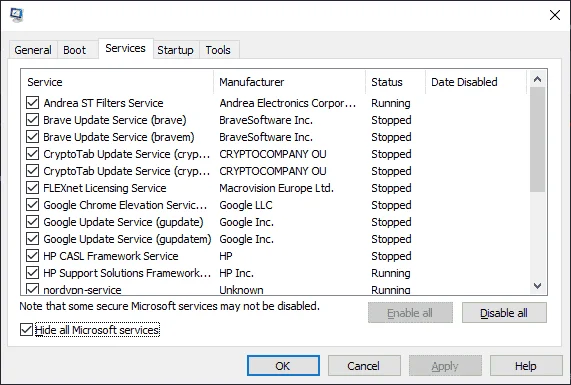This screenshot has height=385, width=571.
Task: Toggle Google Chrome Elevation Service checkbox
Action: (x=32, y=205)
